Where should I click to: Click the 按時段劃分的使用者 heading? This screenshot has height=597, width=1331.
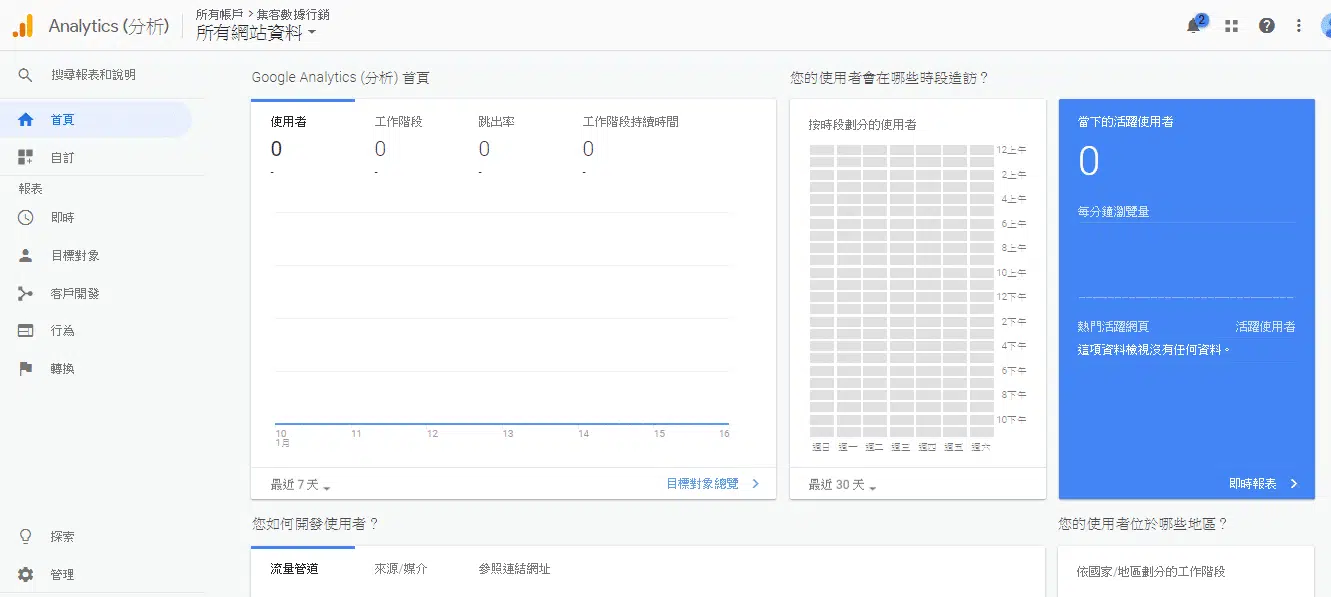[862, 125]
